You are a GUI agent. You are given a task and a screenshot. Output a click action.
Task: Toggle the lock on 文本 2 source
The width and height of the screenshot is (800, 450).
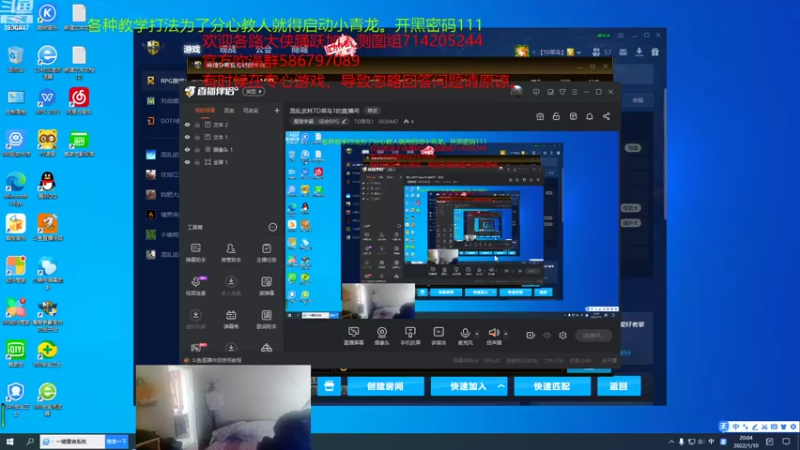coord(197,124)
